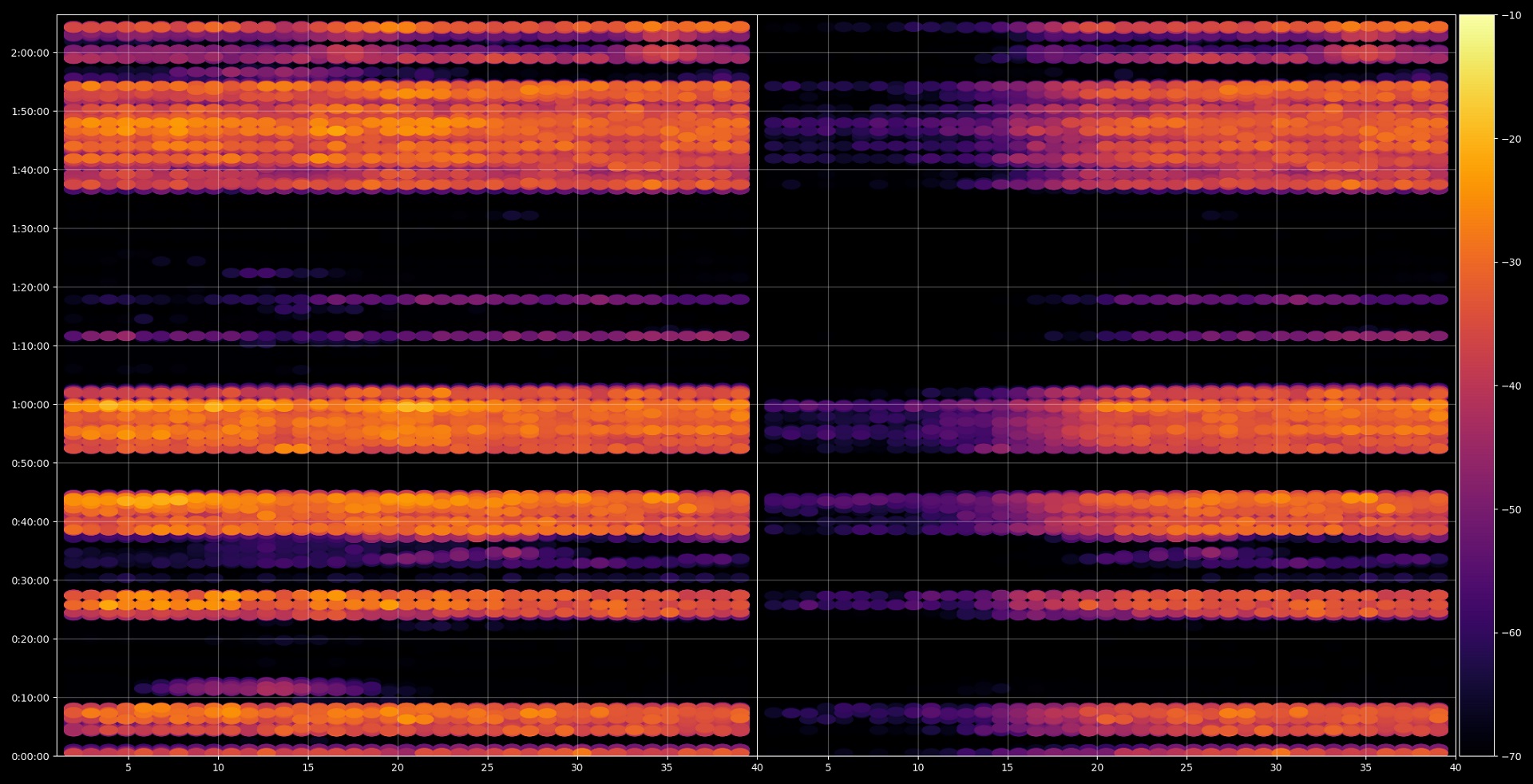Click x-axis tick 25 of right heatmap
Screen dimensions: 1533x784
point(1186,767)
